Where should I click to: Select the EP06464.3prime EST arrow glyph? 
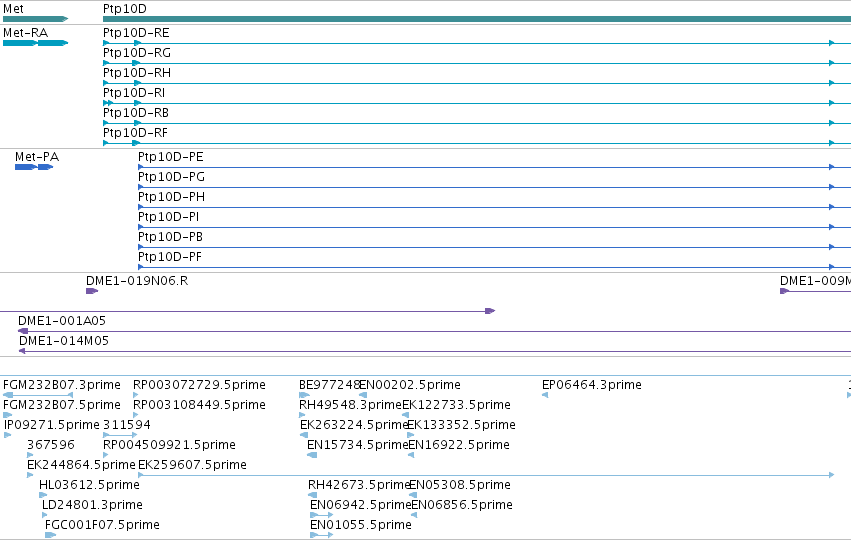(545, 395)
